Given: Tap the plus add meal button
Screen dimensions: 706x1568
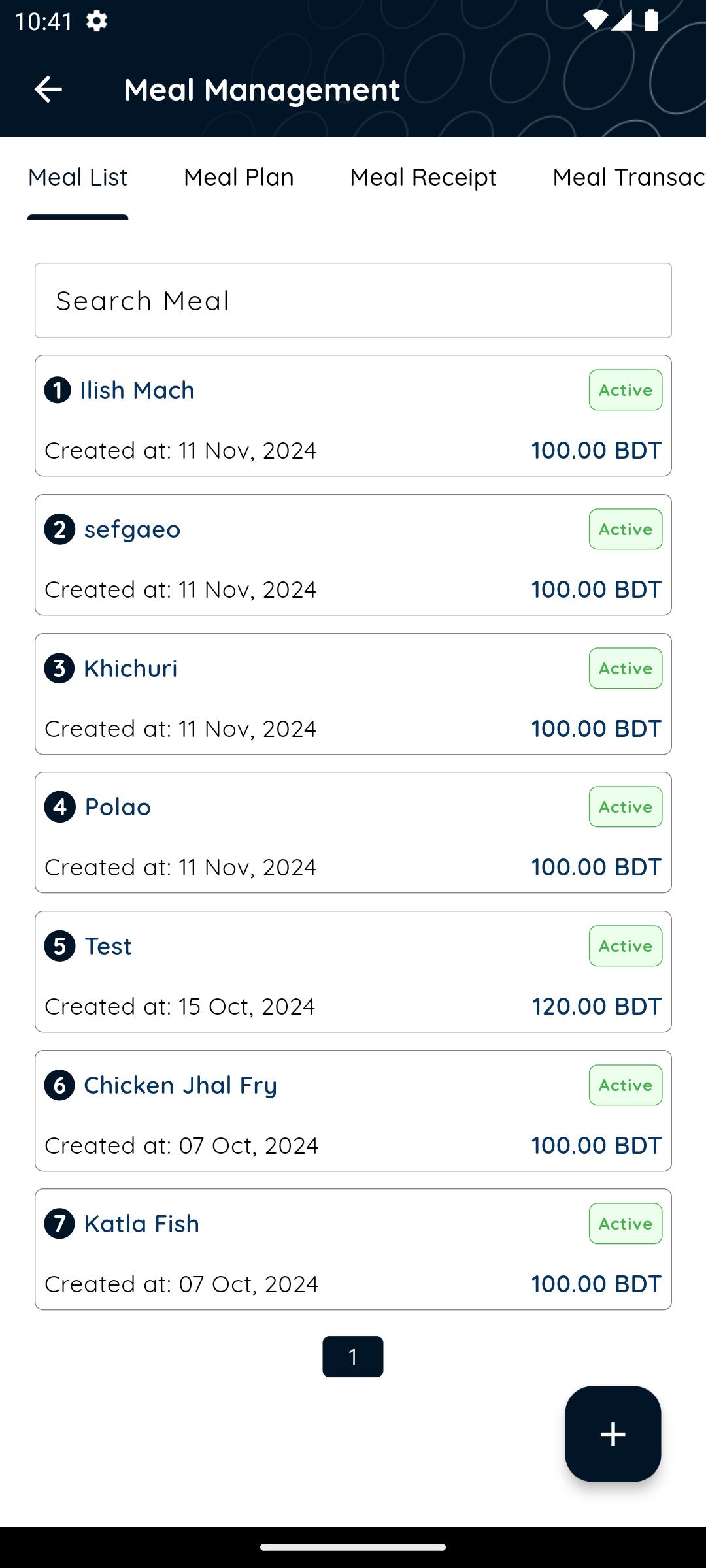Looking at the screenshot, I should pos(613,1434).
